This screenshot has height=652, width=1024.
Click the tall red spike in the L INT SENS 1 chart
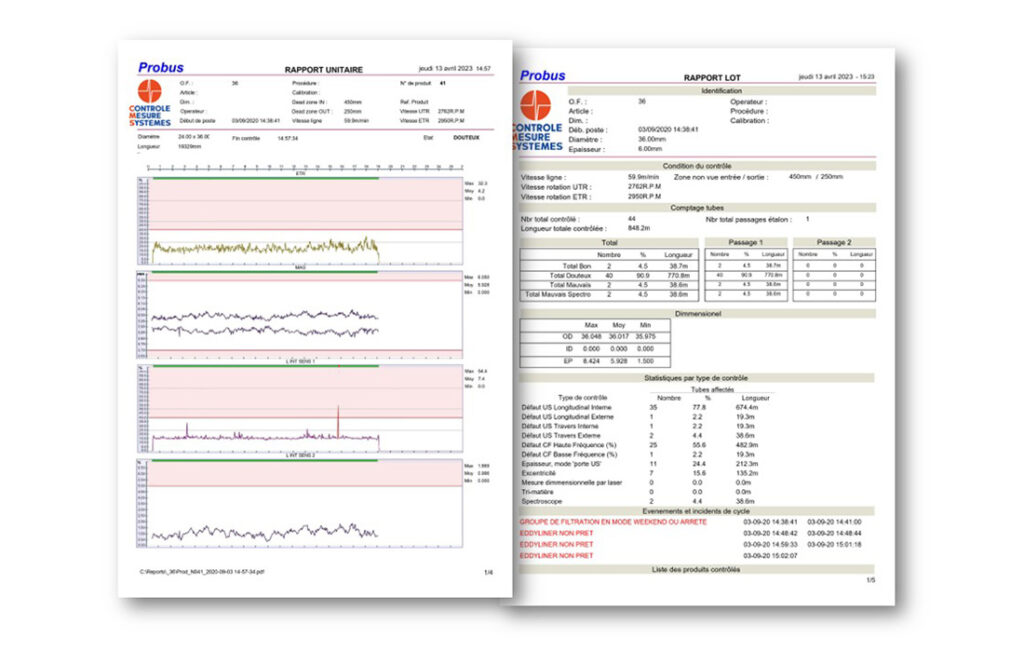tap(338, 422)
